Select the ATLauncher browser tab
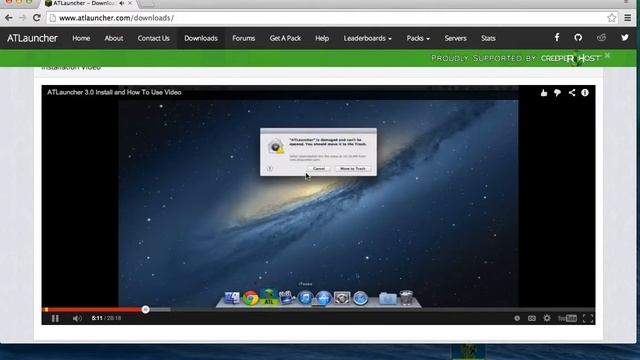The width and height of the screenshot is (640, 360). (x=89, y=4)
